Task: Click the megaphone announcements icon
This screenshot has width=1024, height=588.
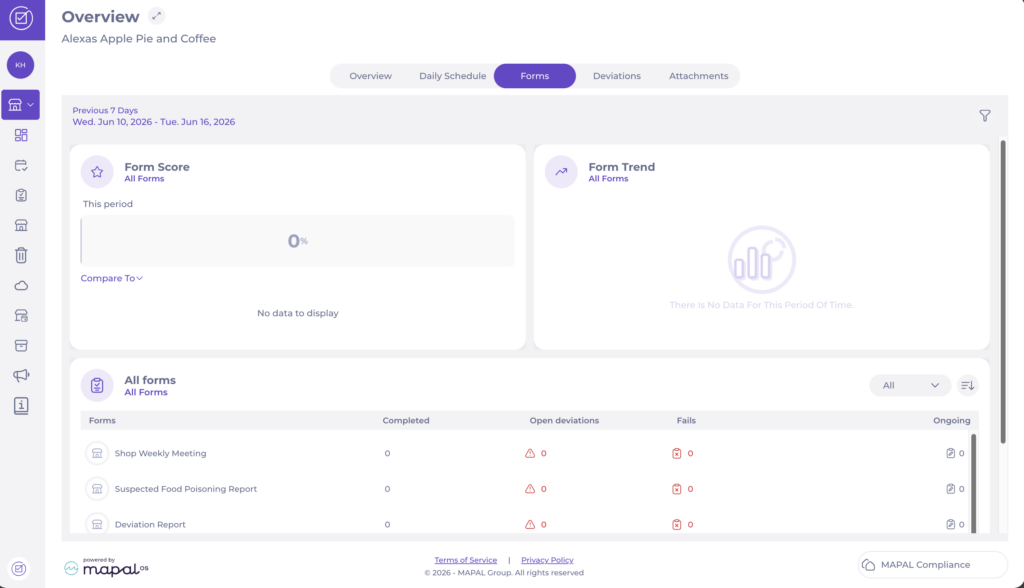Action: pyautogui.click(x=21, y=375)
